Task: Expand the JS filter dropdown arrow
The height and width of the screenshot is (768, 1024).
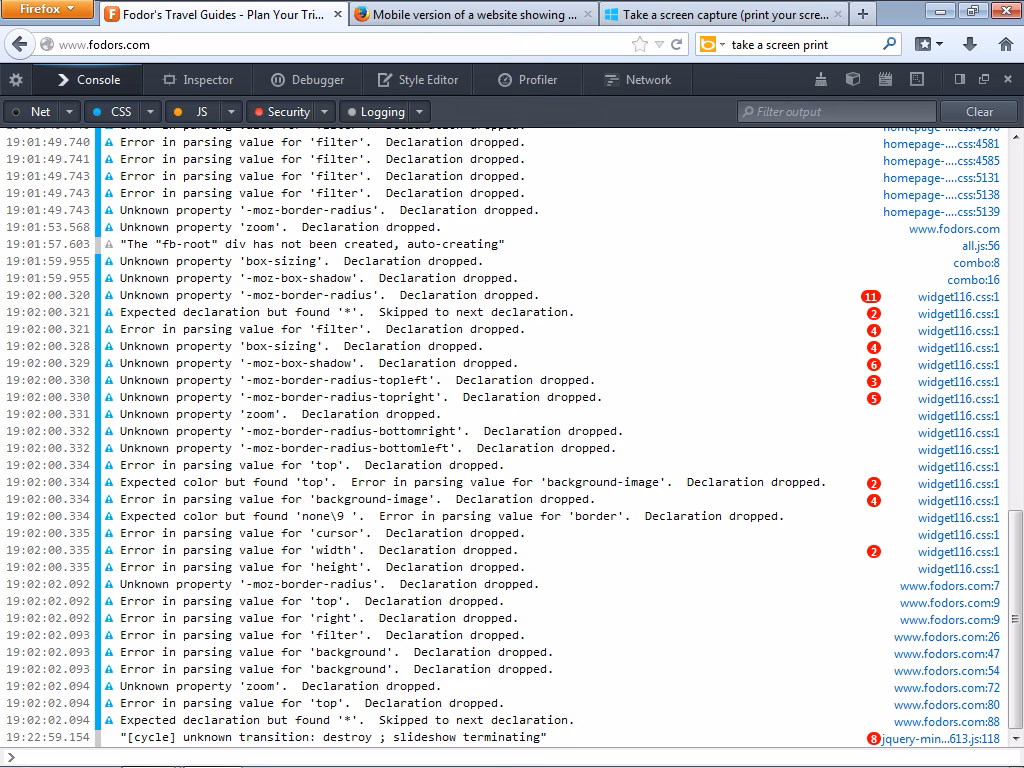Action: pos(231,112)
